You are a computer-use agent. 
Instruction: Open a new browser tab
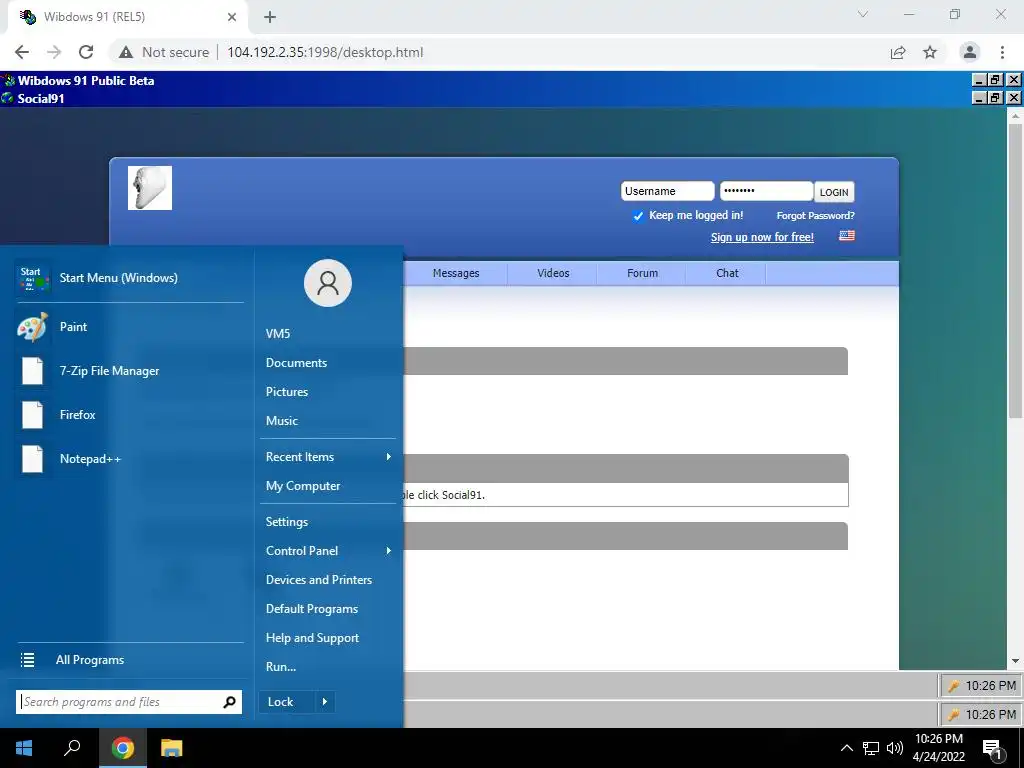point(270,17)
